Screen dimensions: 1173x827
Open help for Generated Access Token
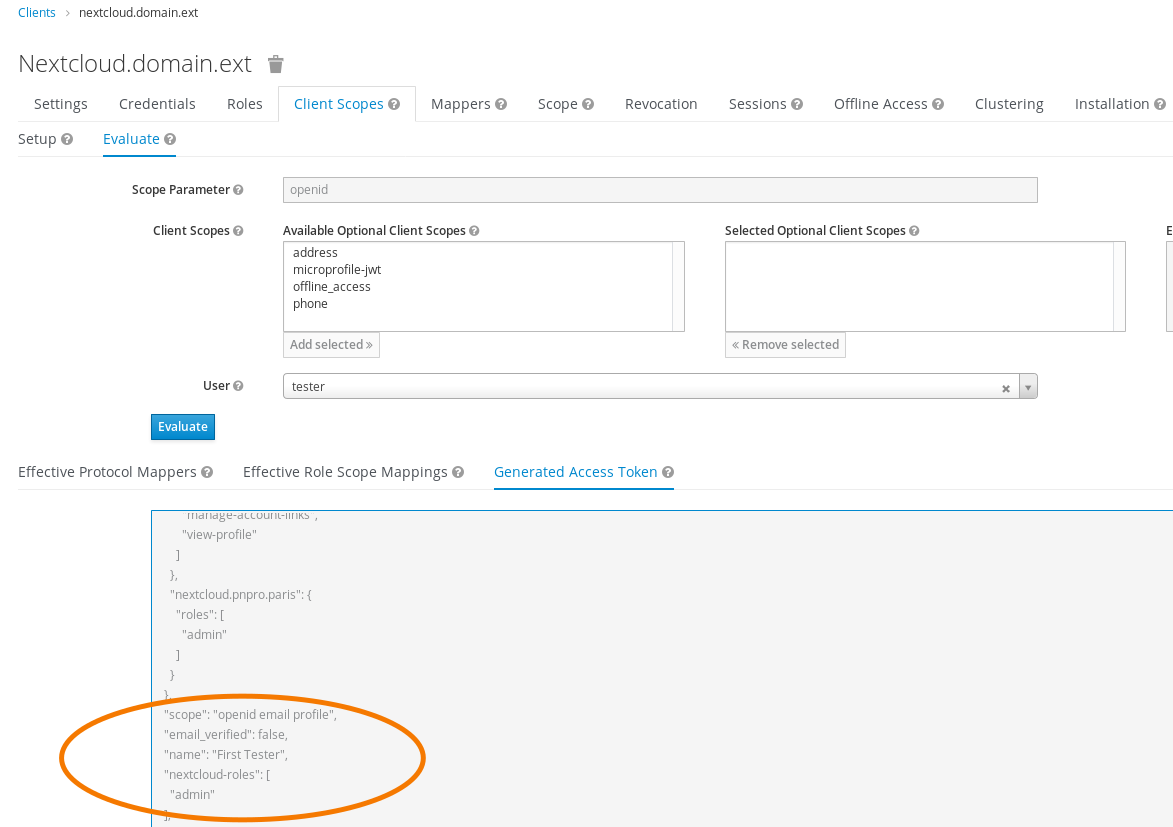click(668, 472)
